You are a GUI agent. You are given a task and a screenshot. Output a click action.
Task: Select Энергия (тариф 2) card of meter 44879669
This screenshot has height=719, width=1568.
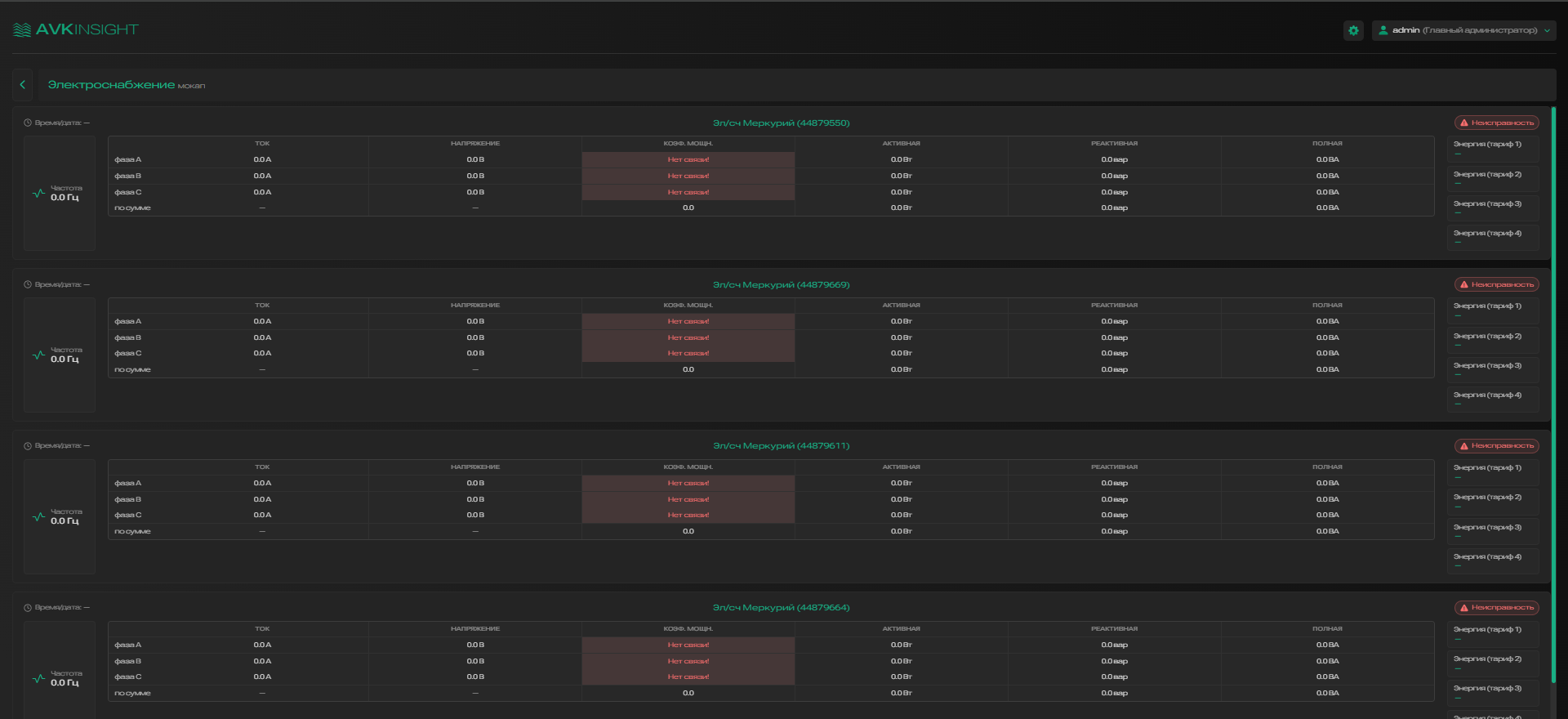tap(1493, 340)
